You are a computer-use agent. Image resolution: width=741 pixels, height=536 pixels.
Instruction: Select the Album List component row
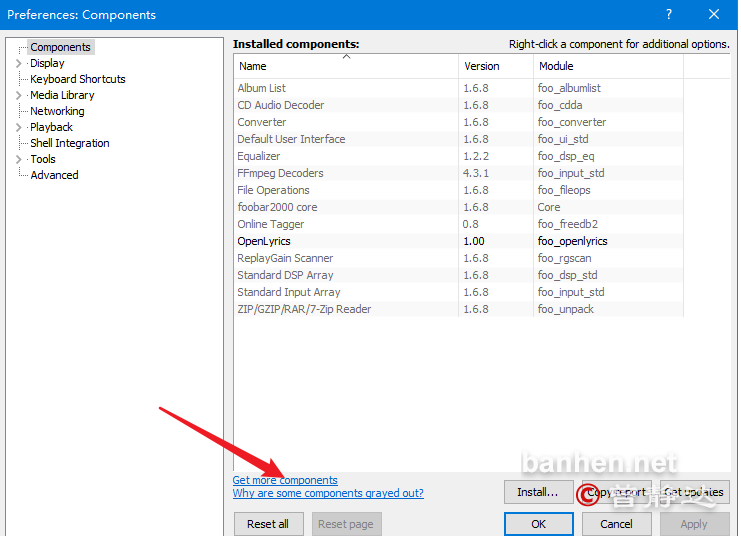(458, 88)
